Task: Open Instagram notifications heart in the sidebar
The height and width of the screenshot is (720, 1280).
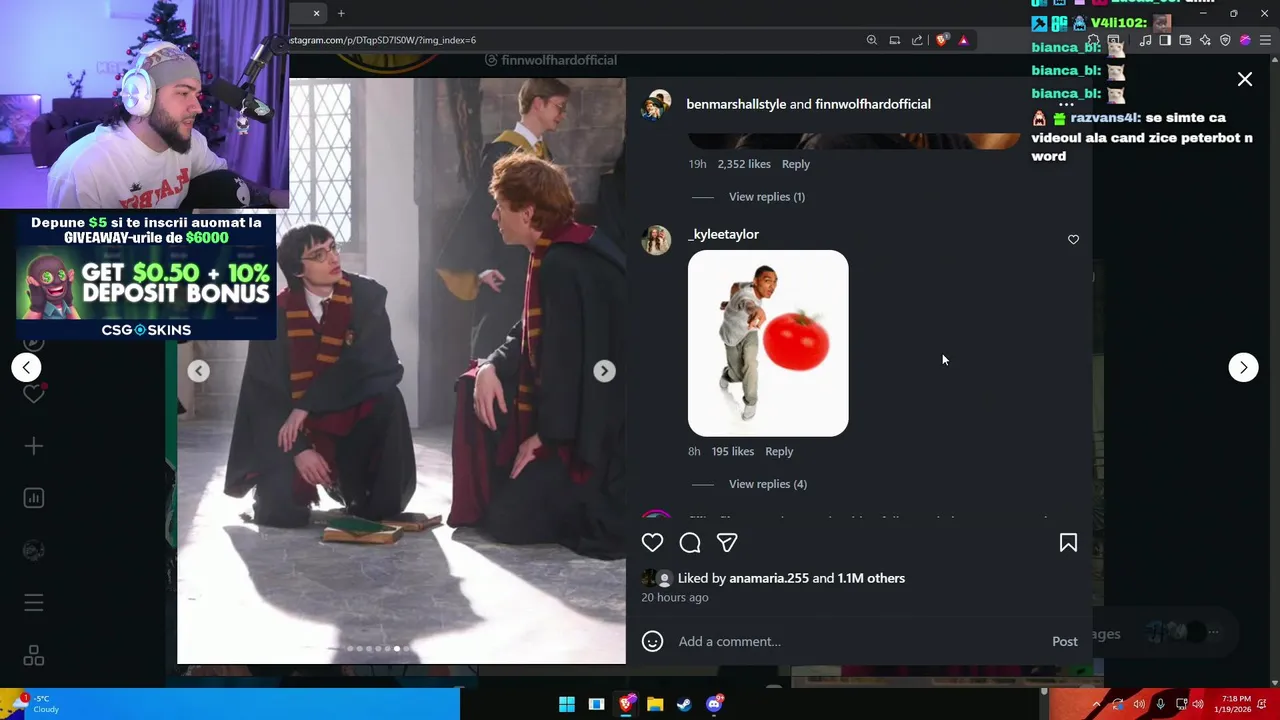Action: 34,394
